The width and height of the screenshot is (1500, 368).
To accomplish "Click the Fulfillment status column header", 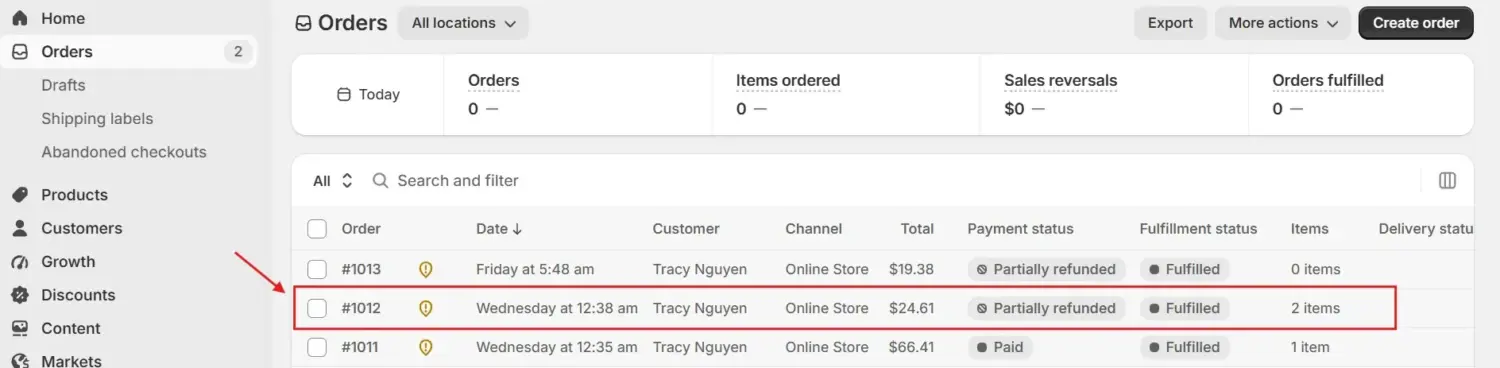I will click(1198, 229).
